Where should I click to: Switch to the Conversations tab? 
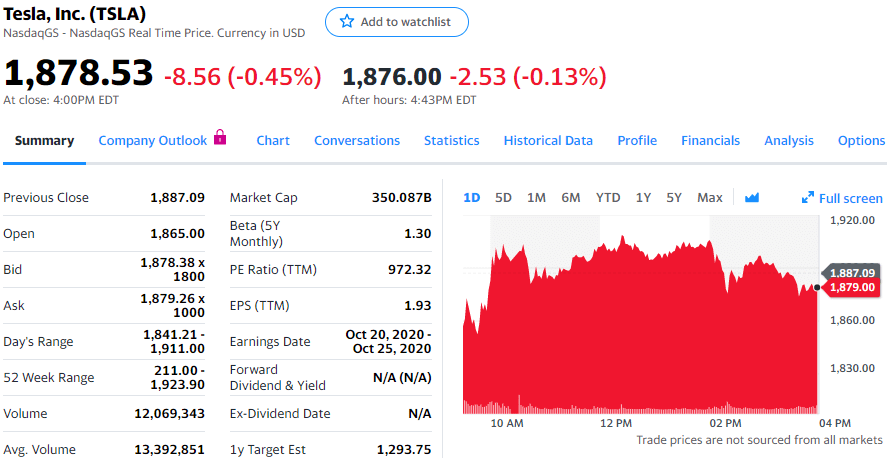pyautogui.click(x=357, y=141)
